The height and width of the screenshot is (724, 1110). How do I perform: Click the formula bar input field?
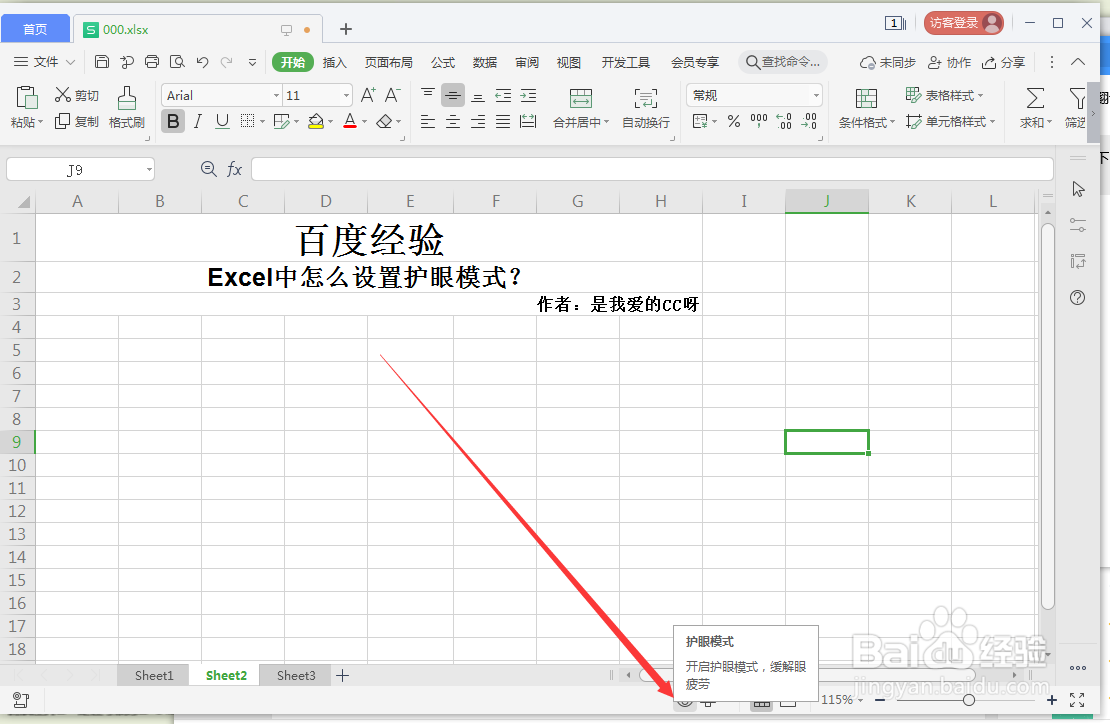point(652,169)
